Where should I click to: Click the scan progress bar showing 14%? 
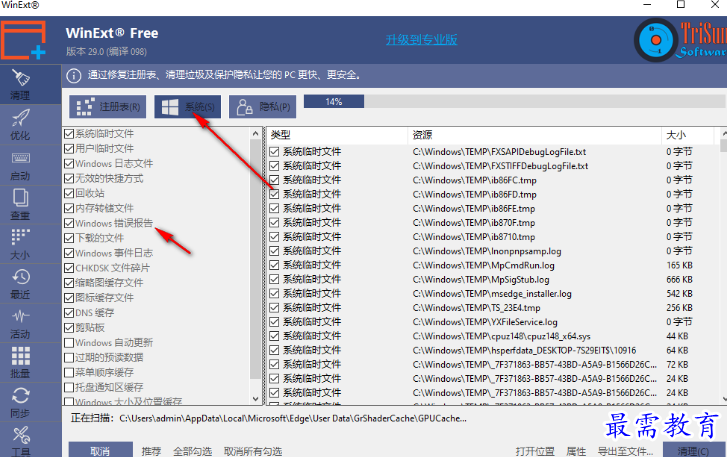point(514,102)
